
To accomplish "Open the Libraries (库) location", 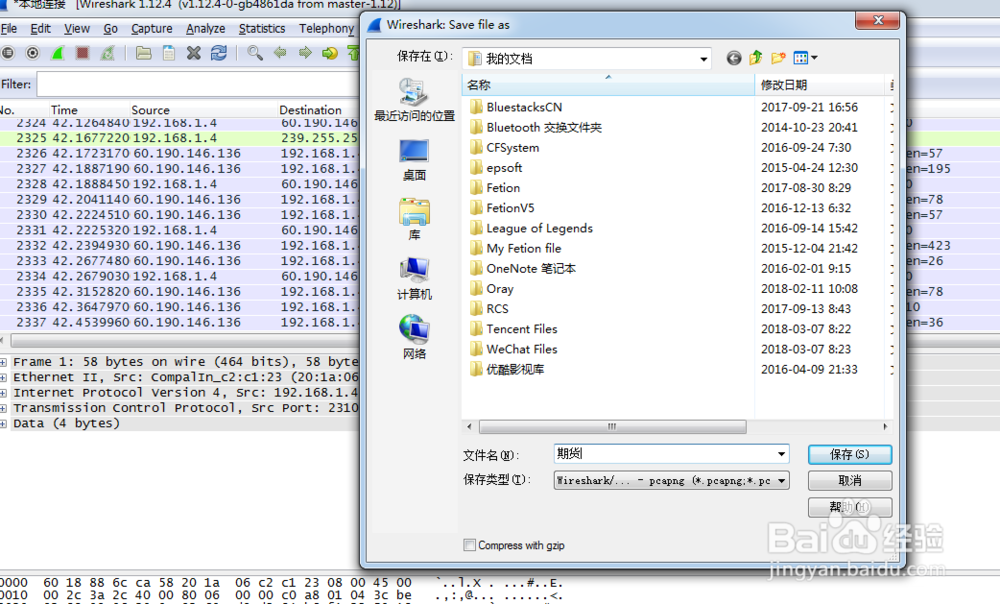I will 415,219.
